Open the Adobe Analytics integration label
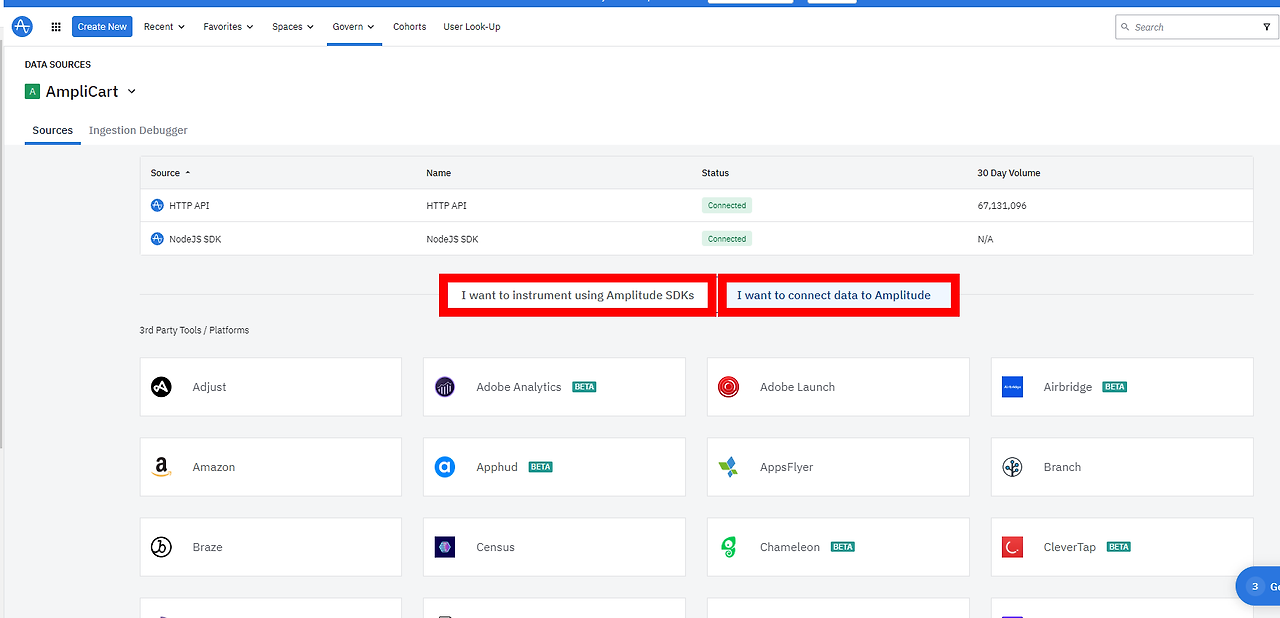Image resolution: width=1280 pixels, height=618 pixels. point(519,387)
